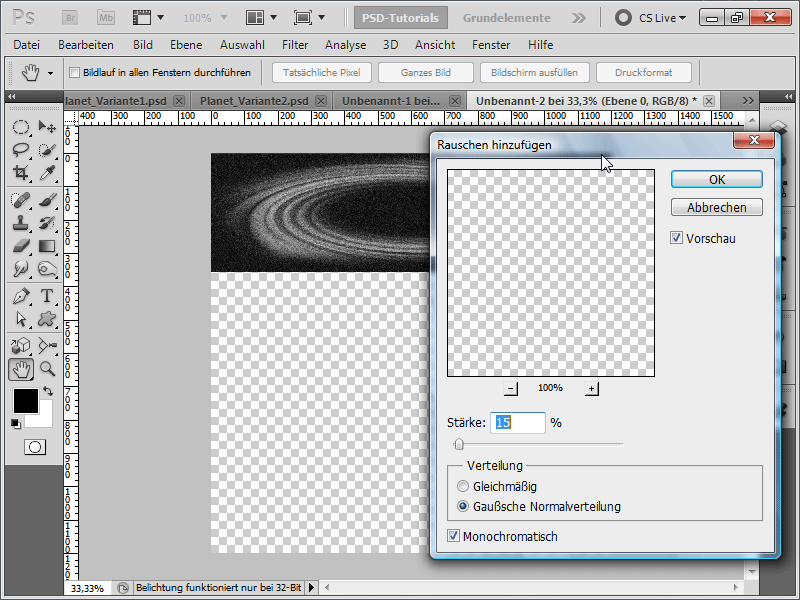This screenshot has width=800, height=600.
Task: Select the 3D Object Rotate tool
Action: [x=20, y=345]
